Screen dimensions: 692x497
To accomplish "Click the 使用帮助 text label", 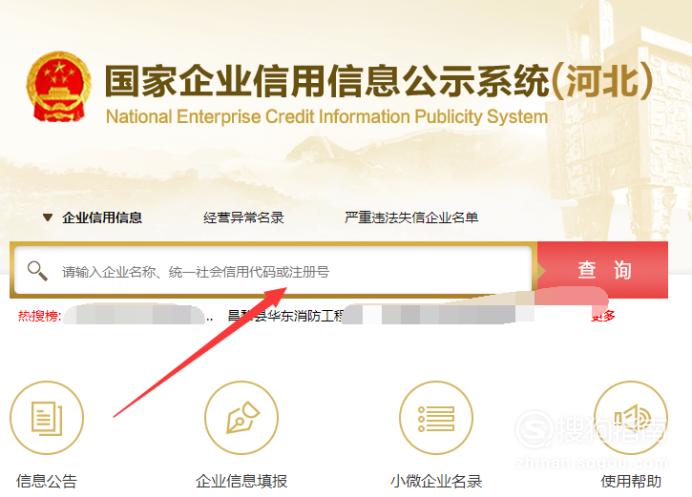I will click(x=631, y=481).
